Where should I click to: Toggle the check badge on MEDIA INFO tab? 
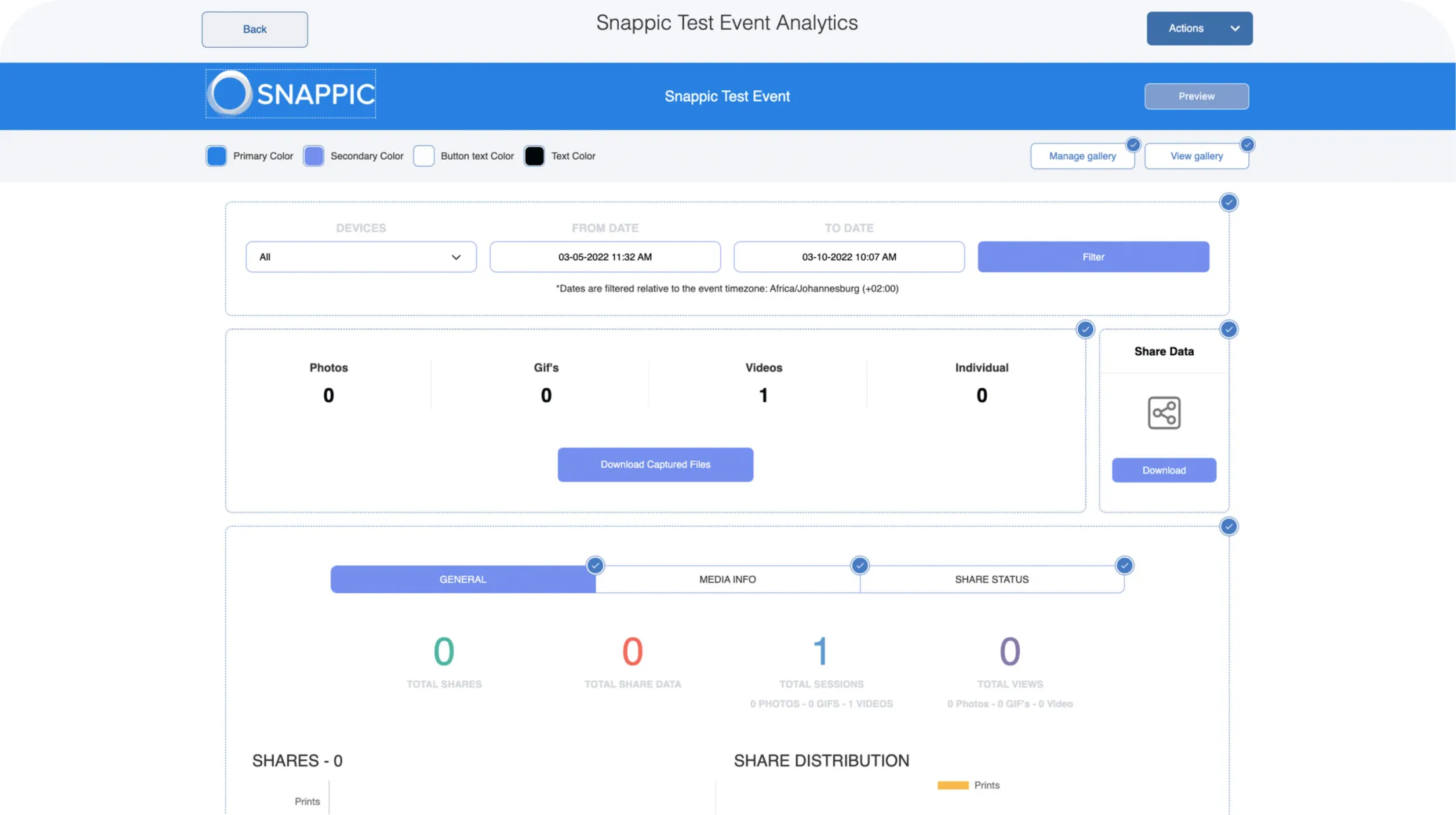(x=859, y=566)
